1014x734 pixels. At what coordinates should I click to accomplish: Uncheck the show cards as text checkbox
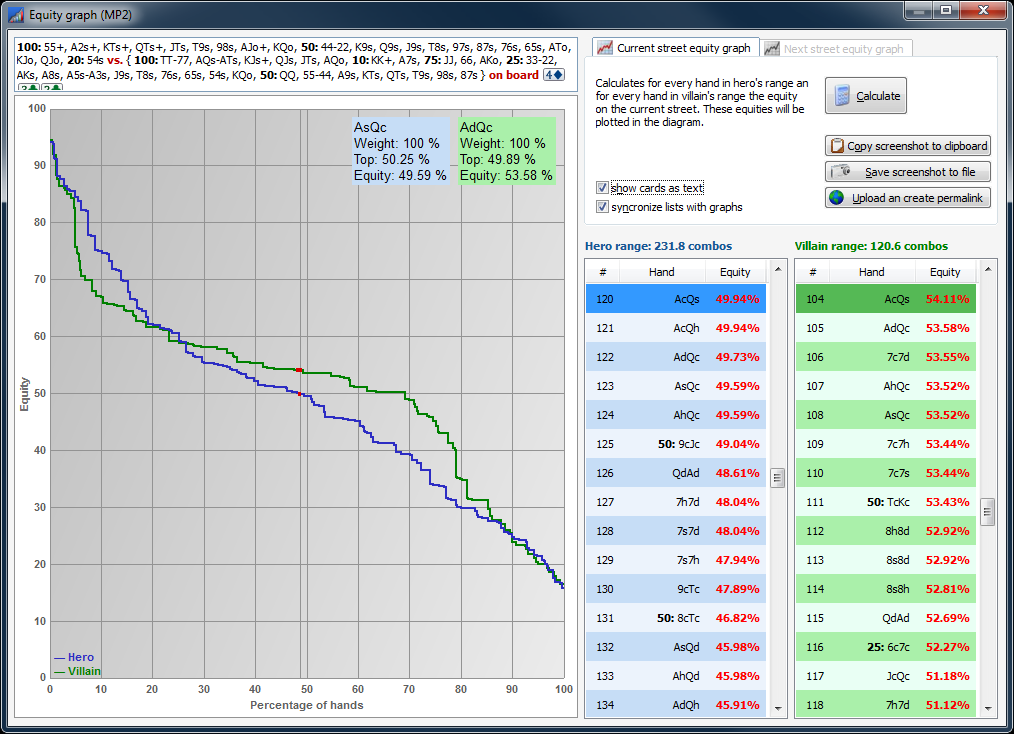pyautogui.click(x=602, y=188)
